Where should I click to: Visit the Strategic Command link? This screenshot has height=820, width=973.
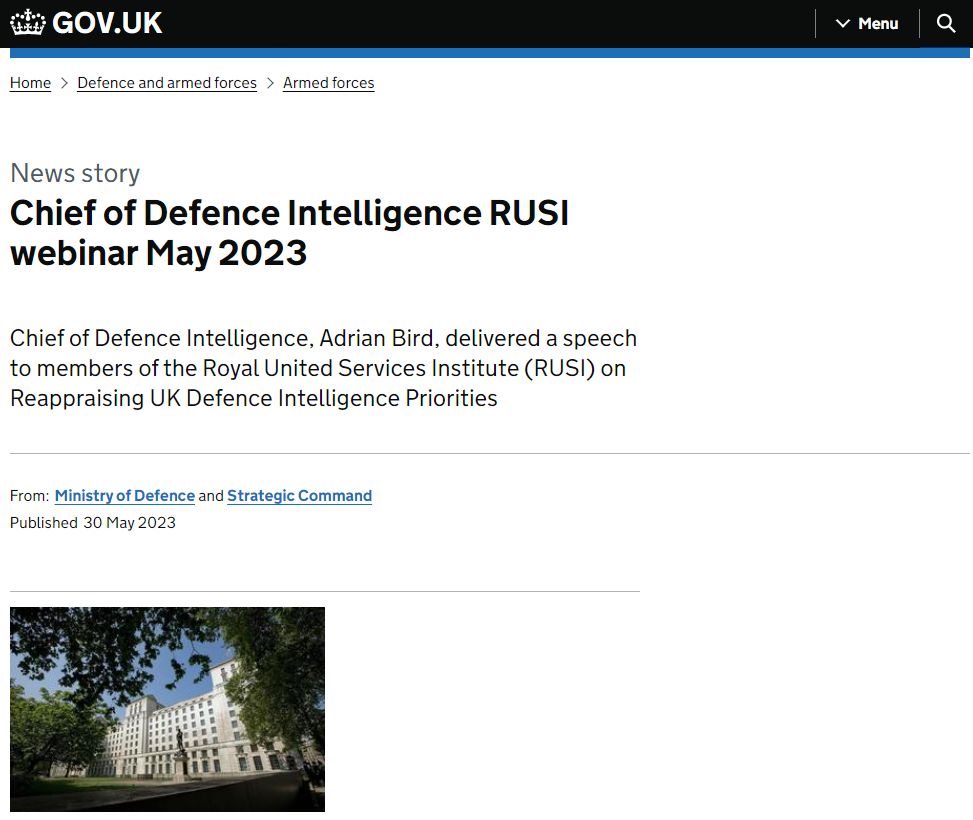(300, 496)
